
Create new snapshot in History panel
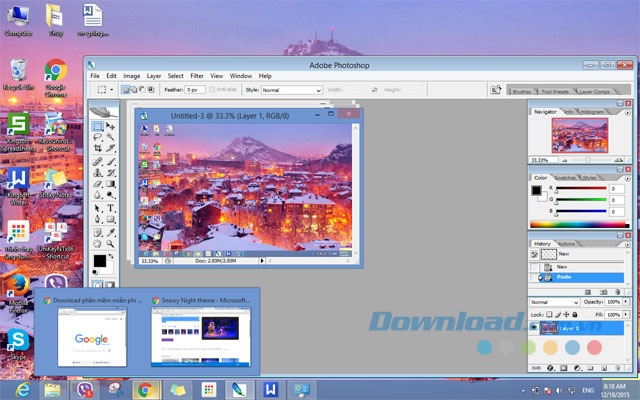click(x=604, y=292)
